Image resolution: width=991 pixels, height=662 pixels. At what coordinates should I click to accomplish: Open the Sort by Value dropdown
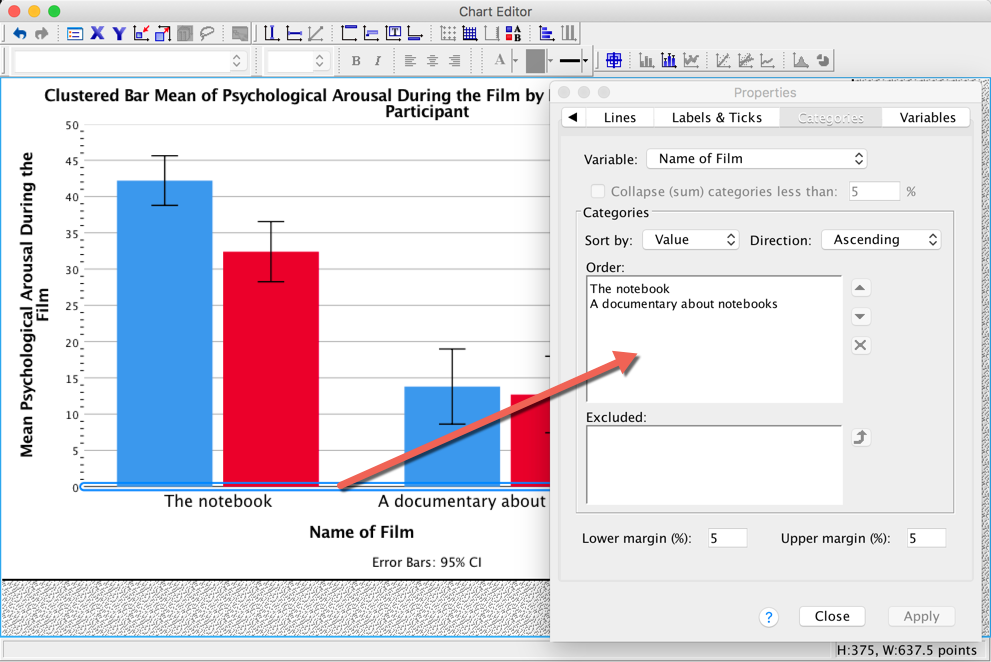pos(690,240)
